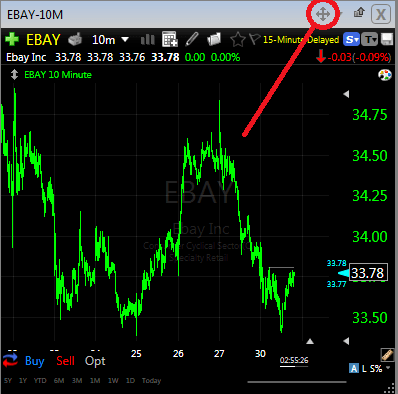Click the Sell button
The width and height of the screenshot is (398, 394).
[x=65, y=361]
